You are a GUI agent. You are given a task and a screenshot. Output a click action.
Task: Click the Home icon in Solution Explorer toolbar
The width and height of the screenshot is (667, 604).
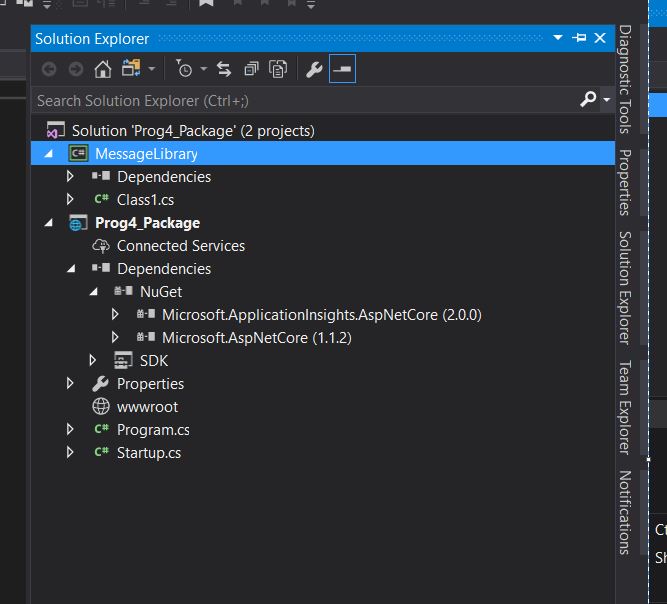102,69
